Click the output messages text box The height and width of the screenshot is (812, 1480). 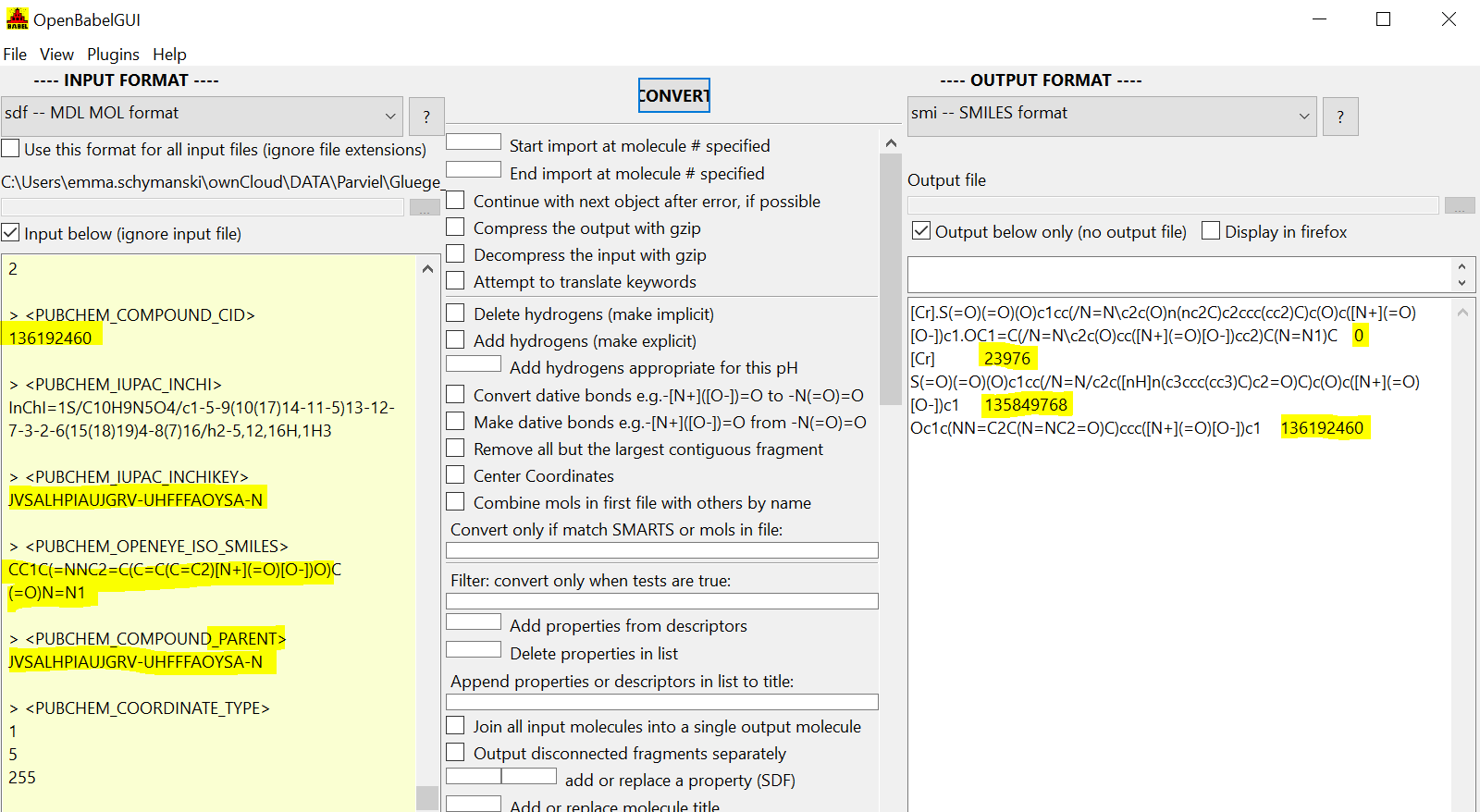1181,275
